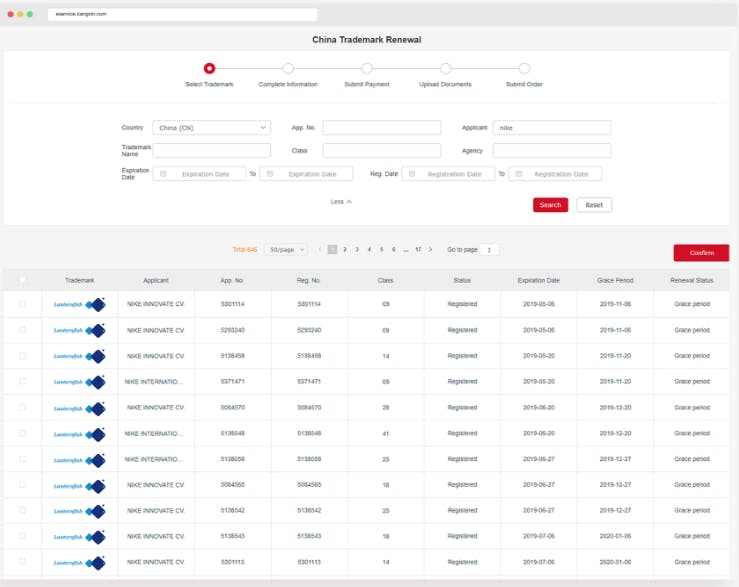Viewport: 739px width, 587px height.
Task: Tick checkbox for App No. 5138458 row
Action: point(22,356)
